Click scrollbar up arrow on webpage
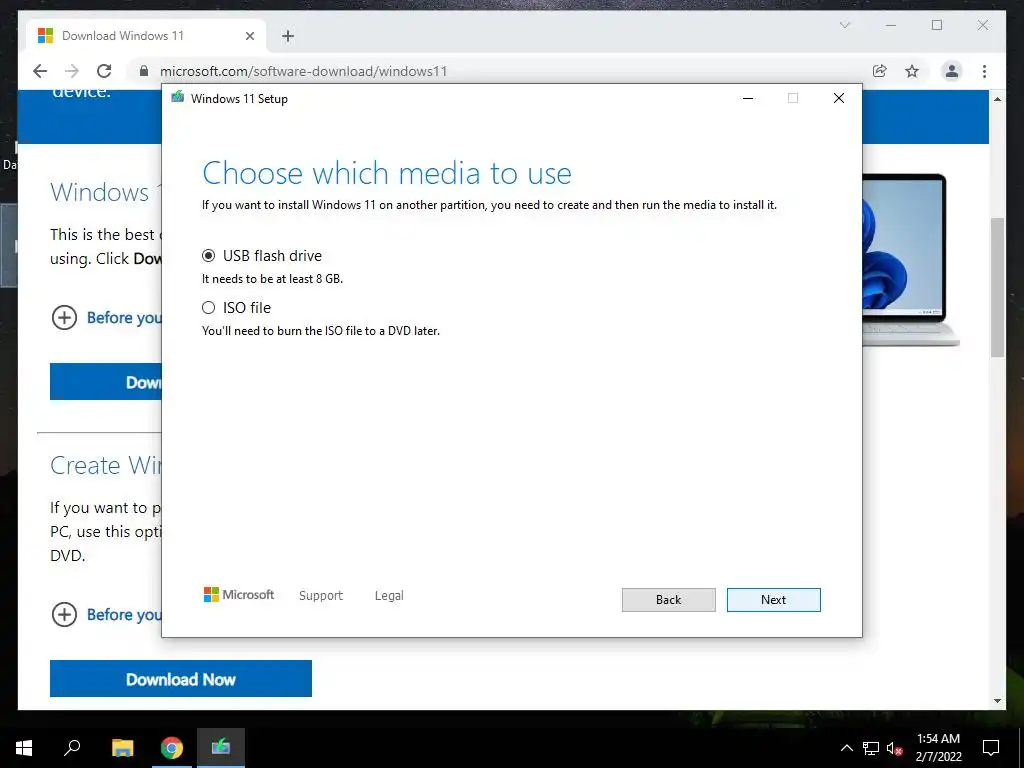Image resolution: width=1024 pixels, height=768 pixels. [997, 99]
